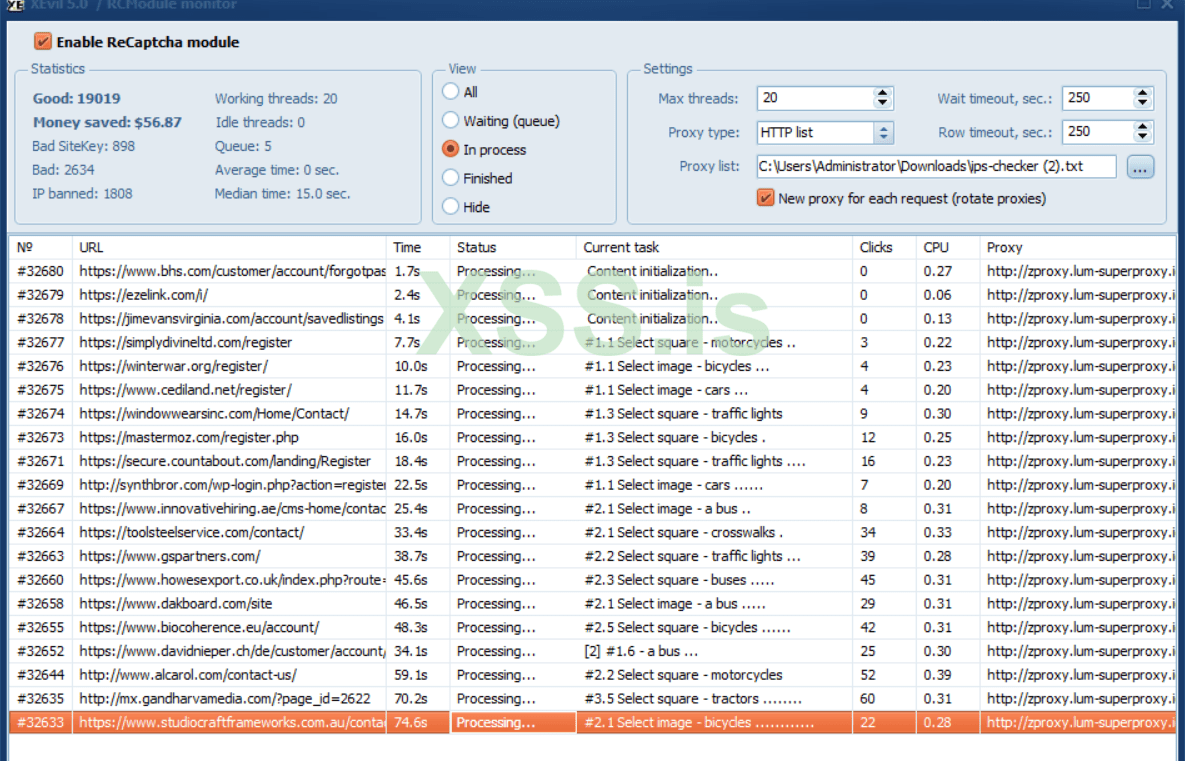Select the All view radio button
Image resolution: width=1185 pixels, height=761 pixels.
point(451,92)
